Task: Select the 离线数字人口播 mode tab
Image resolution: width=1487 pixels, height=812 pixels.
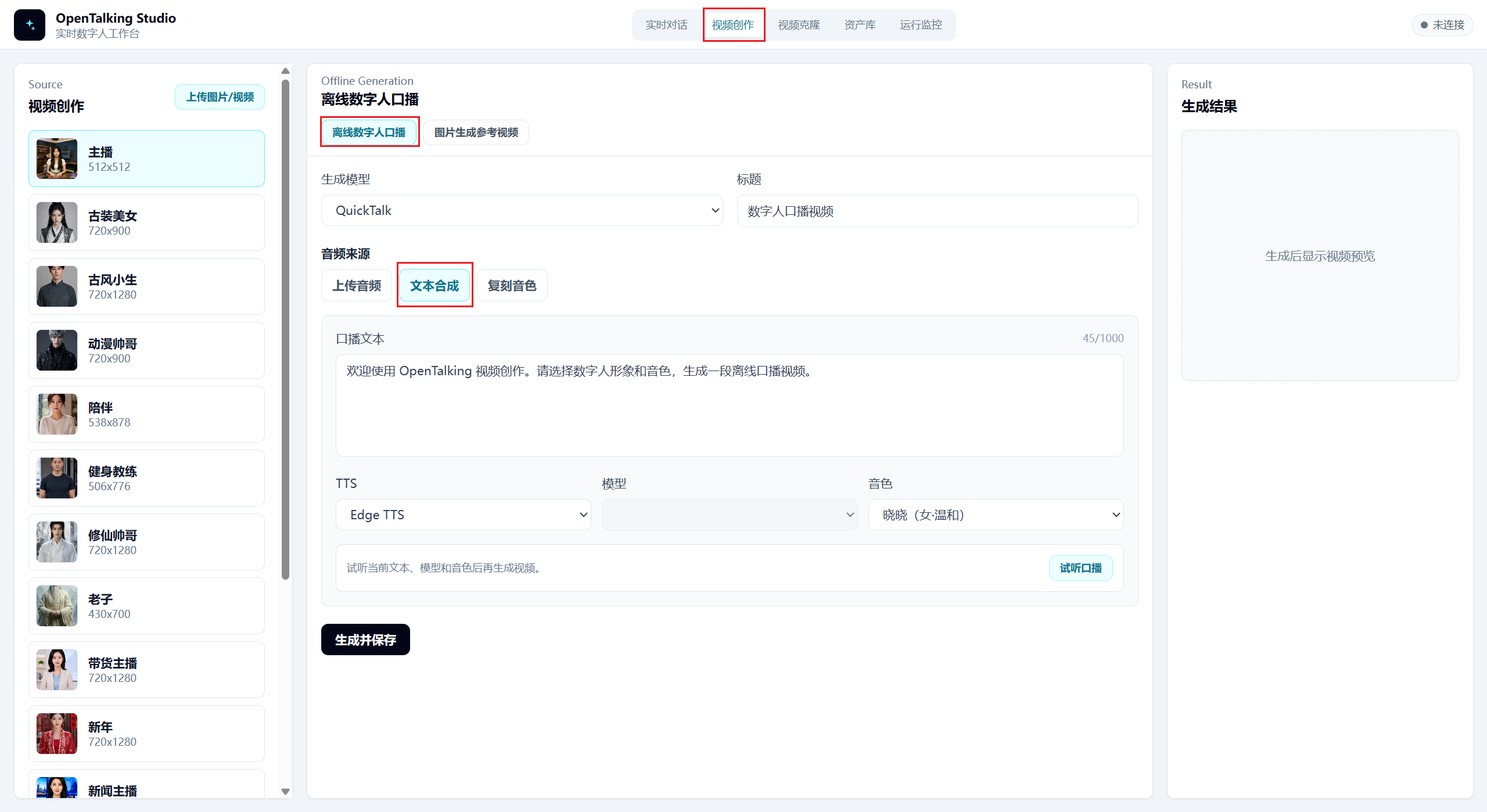Action: pyautogui.click(x=369, y=132)
